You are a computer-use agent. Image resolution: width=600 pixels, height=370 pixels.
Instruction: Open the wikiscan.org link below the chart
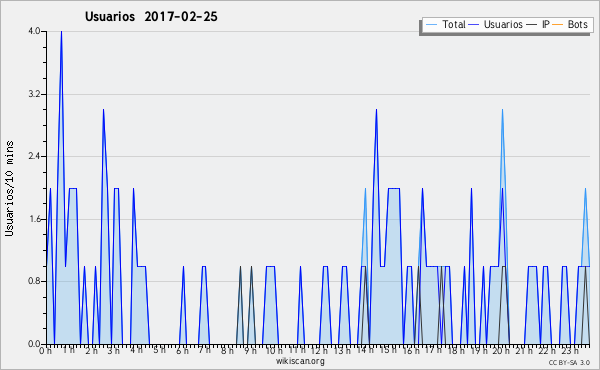[x=300, y=361]
